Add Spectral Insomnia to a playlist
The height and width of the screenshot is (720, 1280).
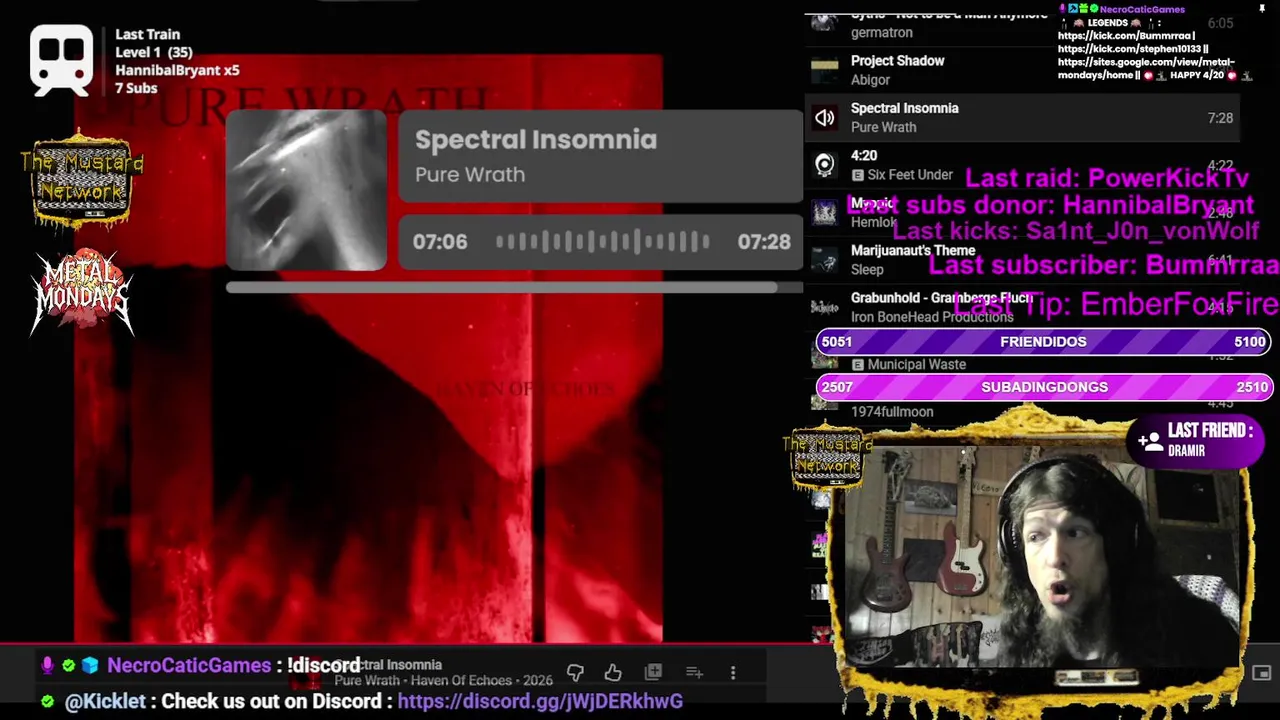tap(694, 673)
